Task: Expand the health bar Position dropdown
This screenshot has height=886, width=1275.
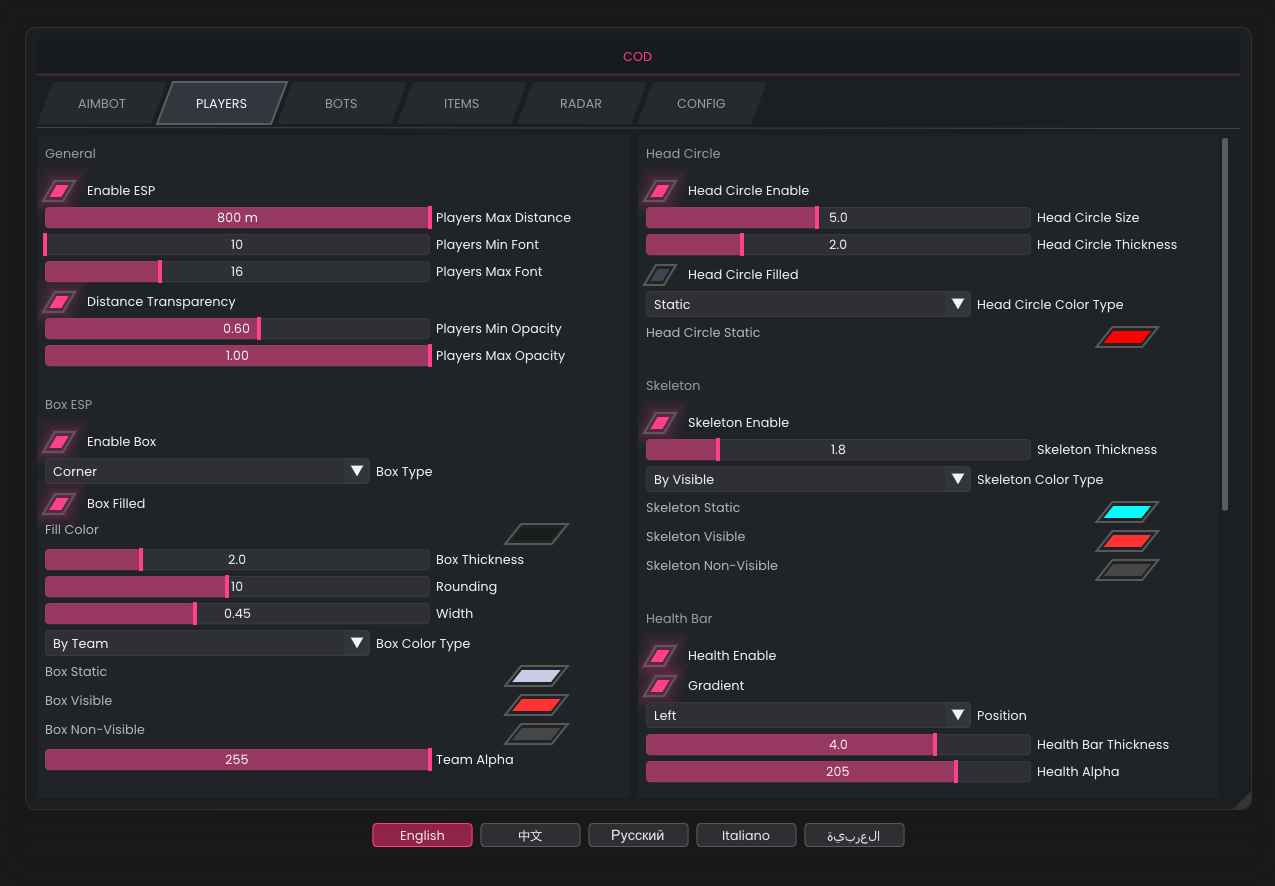Action: (808, 715)
